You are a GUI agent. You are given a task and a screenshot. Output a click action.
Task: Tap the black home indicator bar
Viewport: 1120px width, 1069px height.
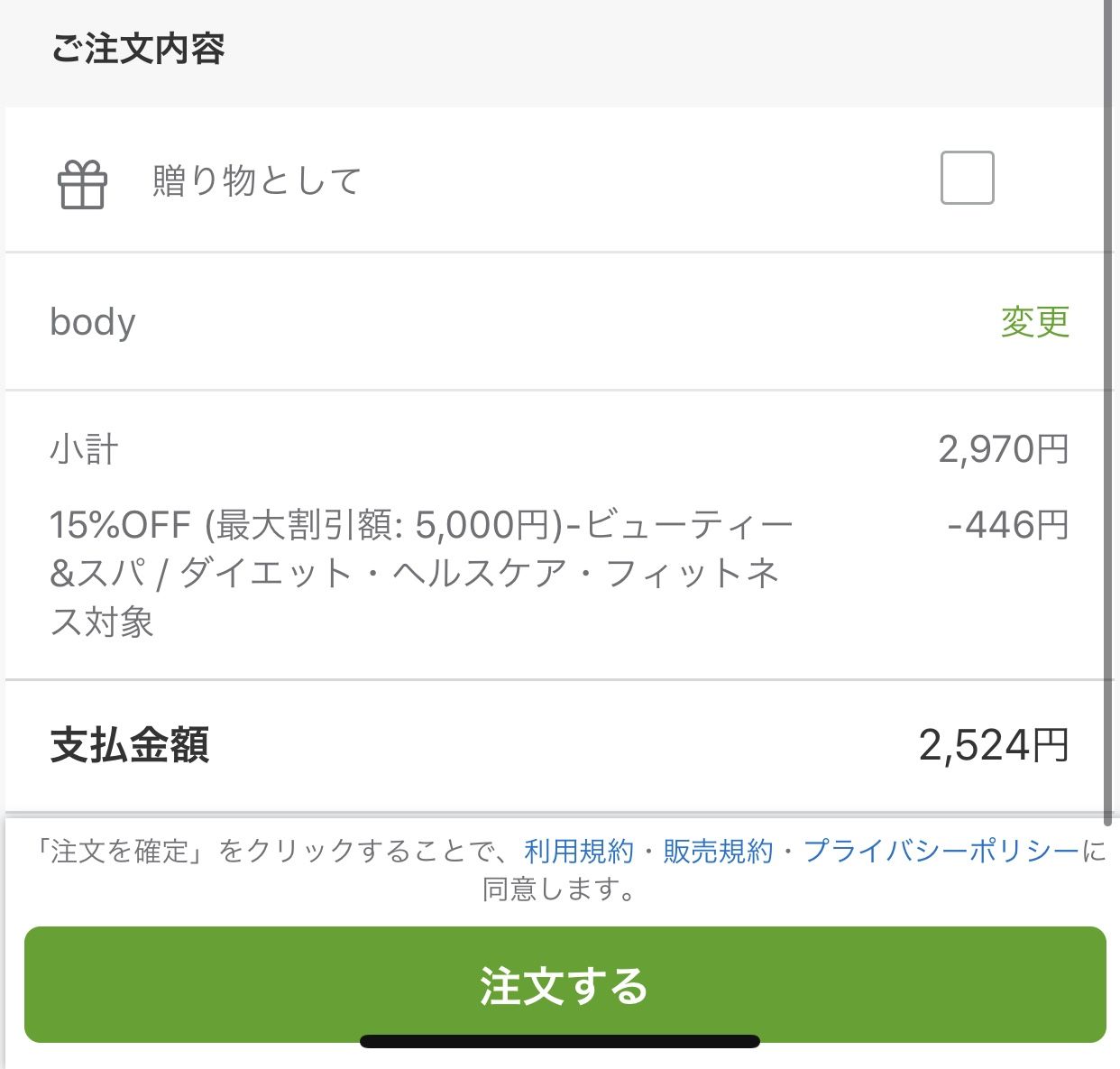tap(560, 1042)
